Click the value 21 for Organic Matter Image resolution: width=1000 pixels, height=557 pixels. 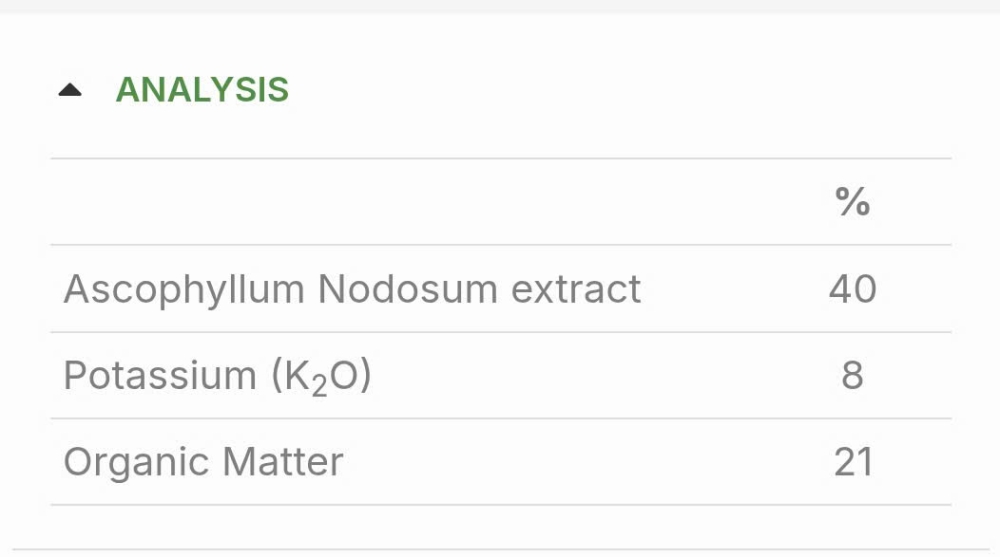tap(853, 462)
